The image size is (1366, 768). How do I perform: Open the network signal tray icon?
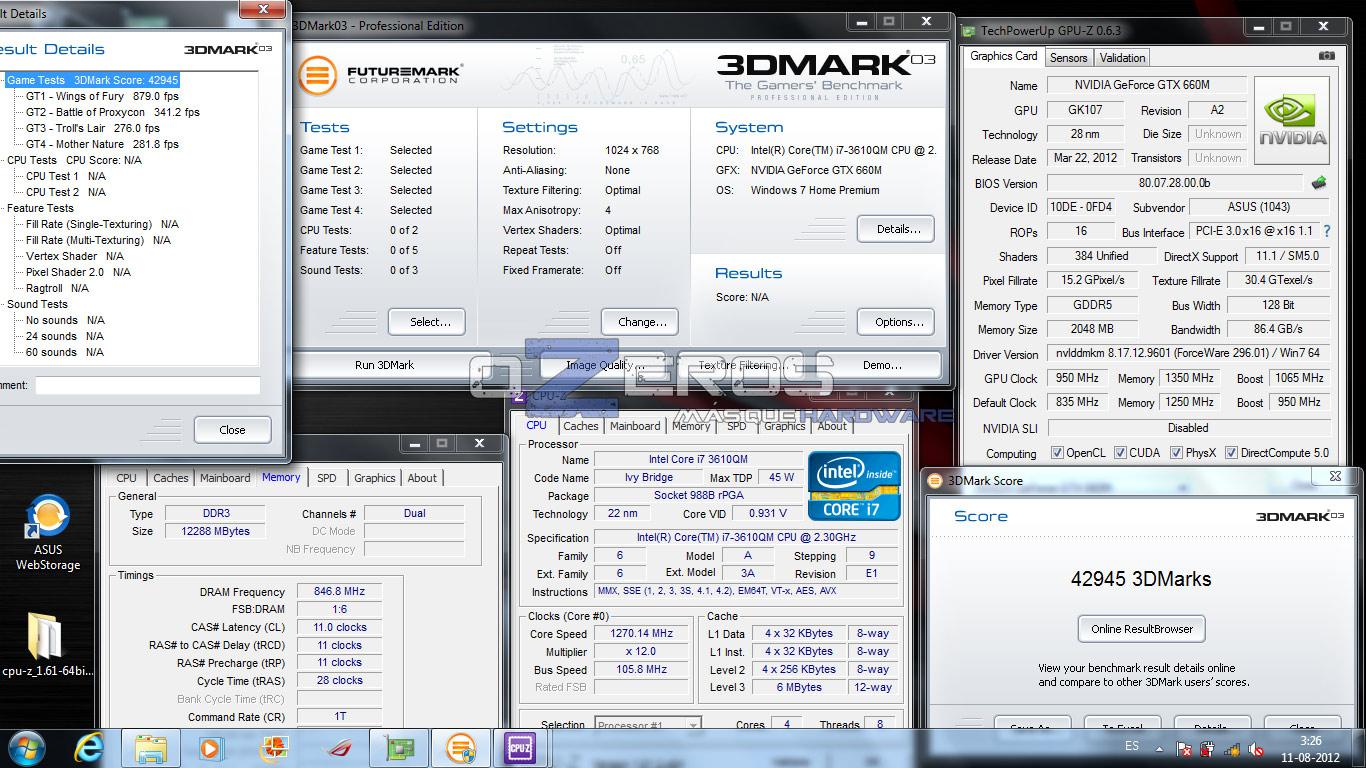(1233, 748)
